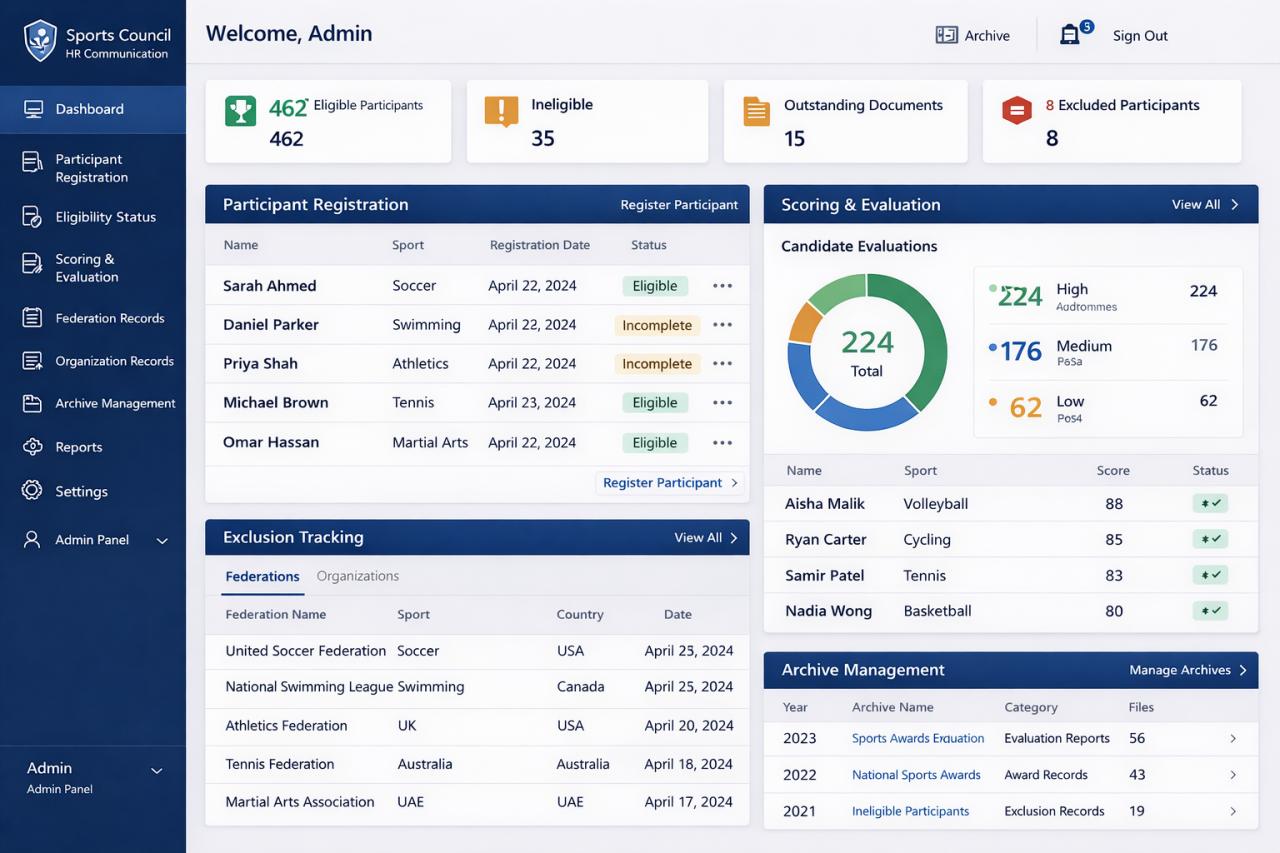Click the Status column header in Participant Registration
This screenshot has width=1280, height=853.
click(x=649, y=245)
